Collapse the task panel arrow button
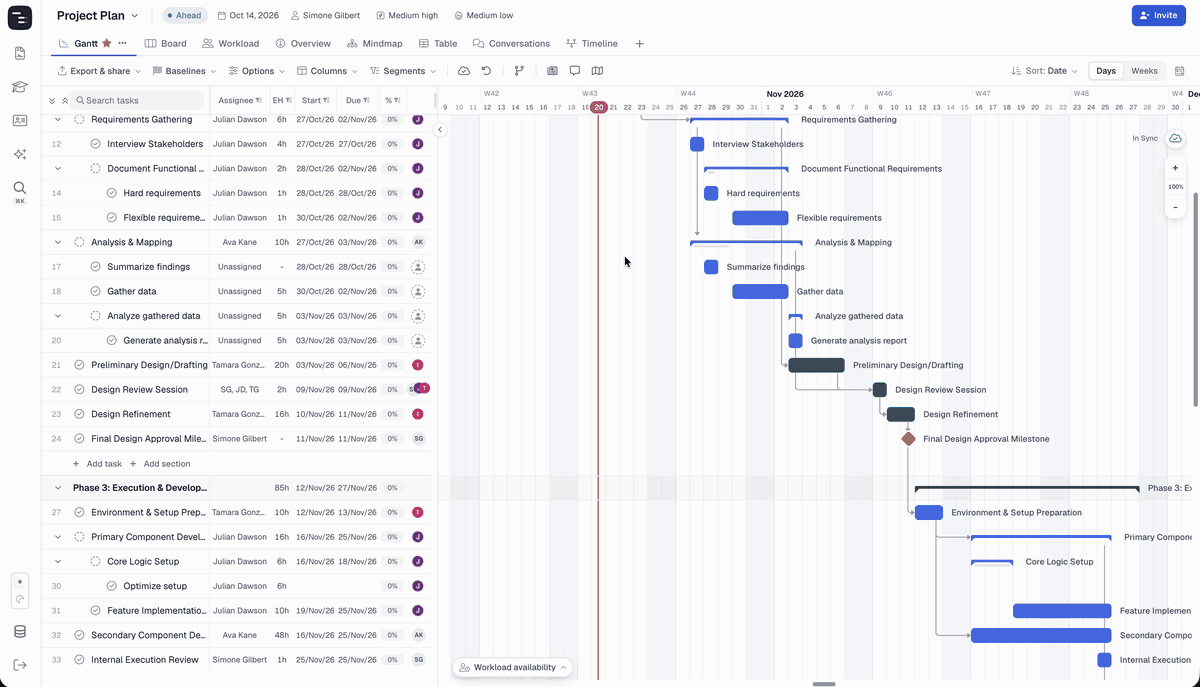Image resolution: width=1200 pixels, height=687 pixels. [440, 129]
